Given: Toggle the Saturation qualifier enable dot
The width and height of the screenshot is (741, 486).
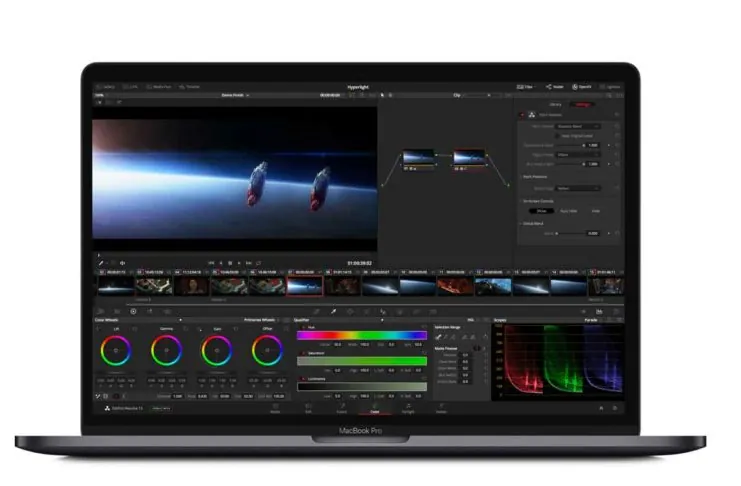Looking at the screenshot, I should pyautogui.click(x=303, y=353).
